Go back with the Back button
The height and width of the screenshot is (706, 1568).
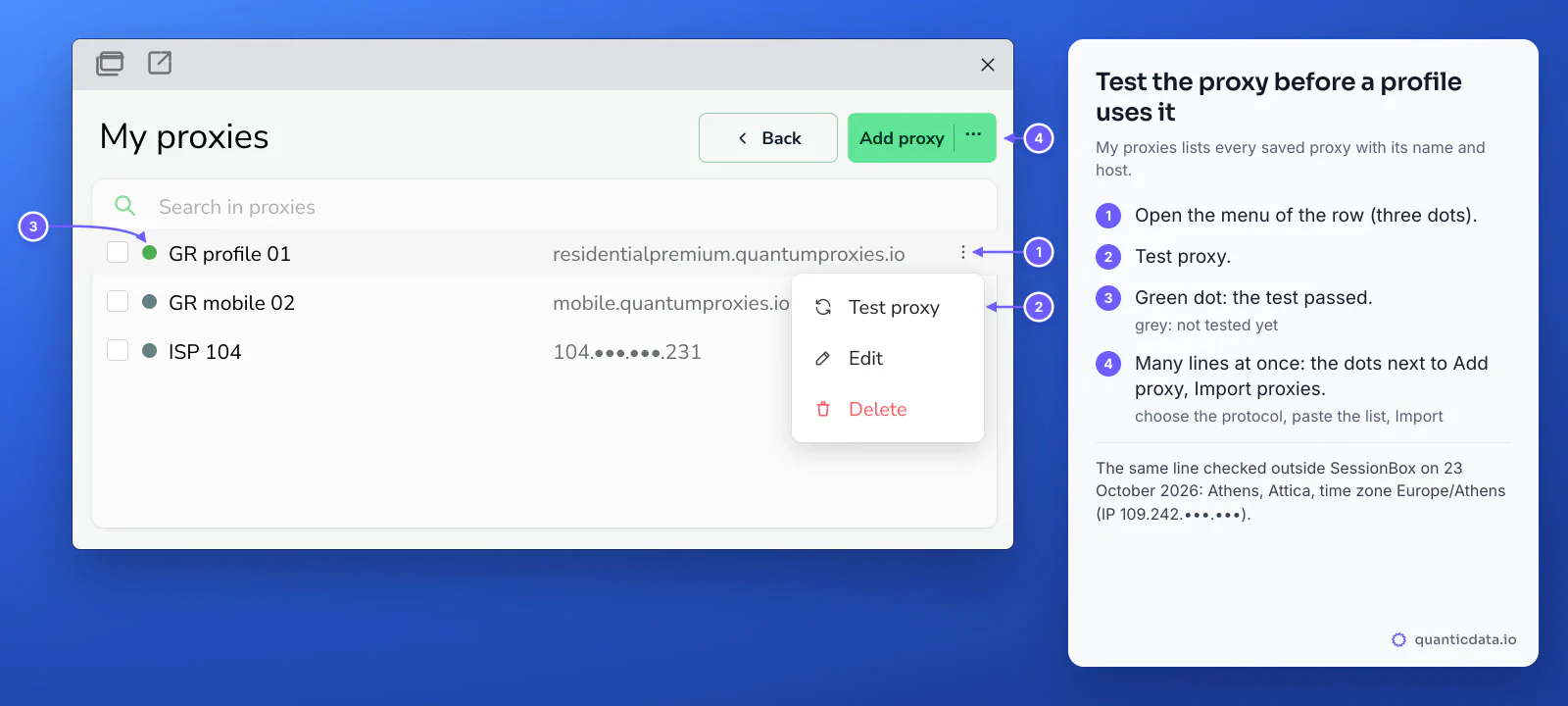[x=768, y=138]
